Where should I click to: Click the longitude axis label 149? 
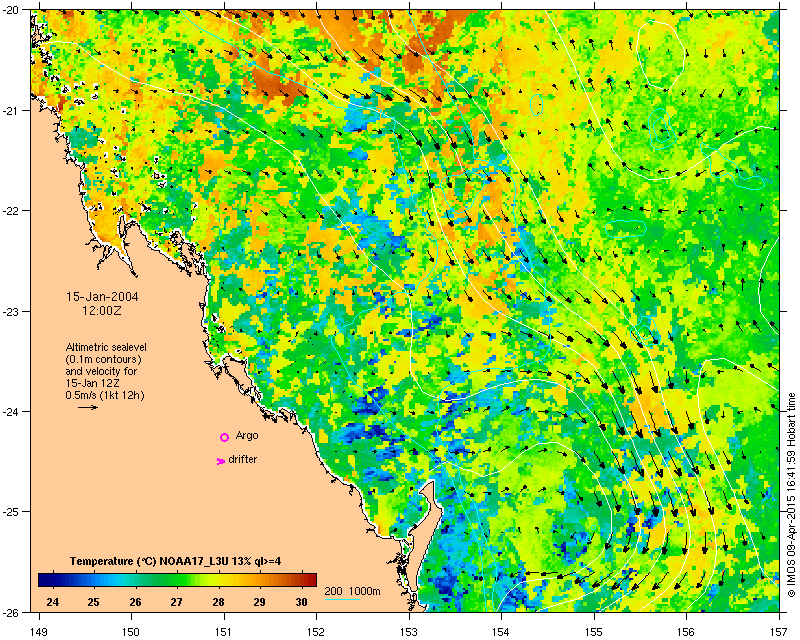[x=39, y=631]
